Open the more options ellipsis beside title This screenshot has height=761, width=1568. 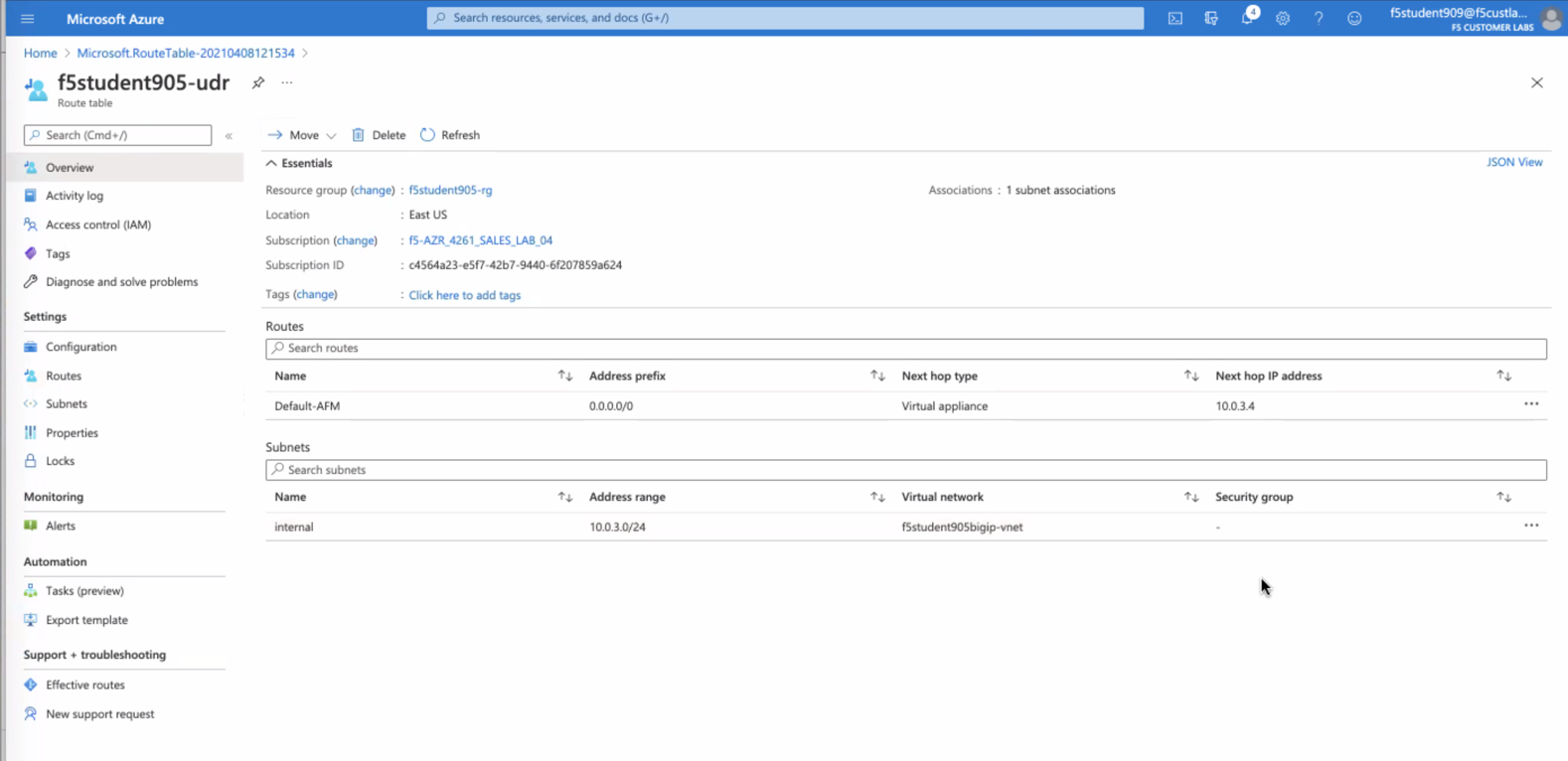pyautogui.click(x=287, y=82)
